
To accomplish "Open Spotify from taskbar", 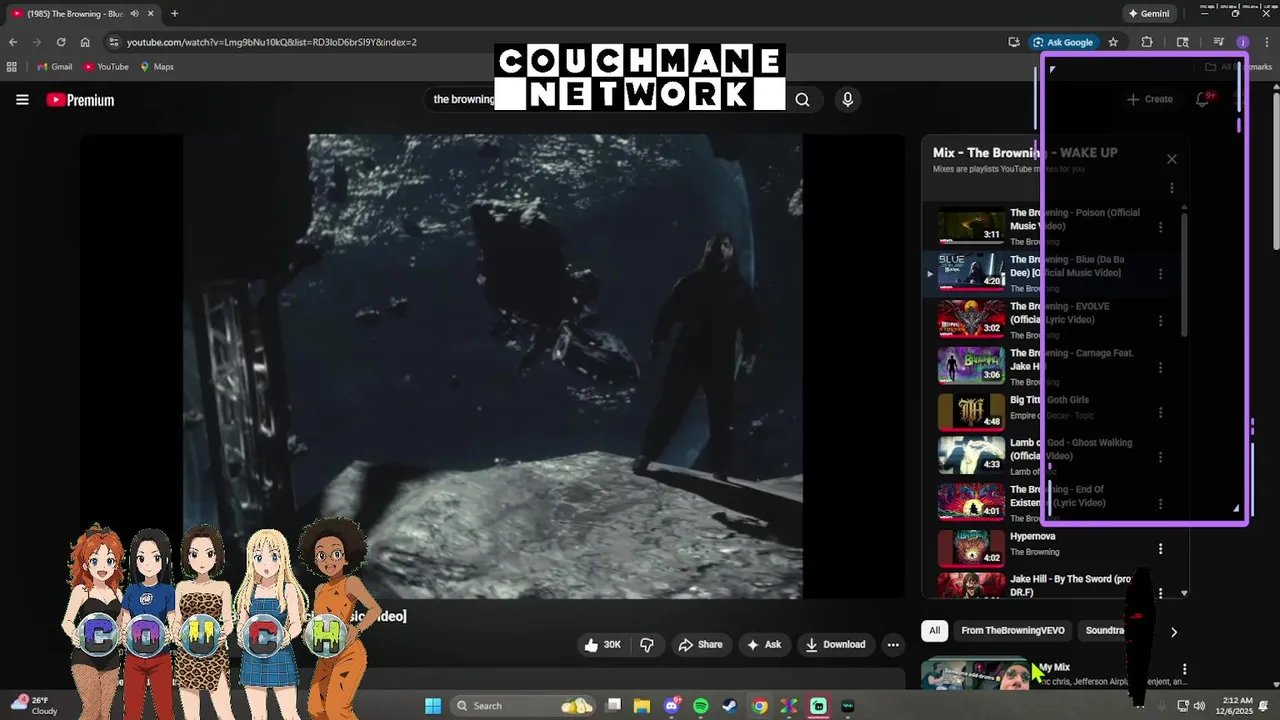I will point(701,706).
